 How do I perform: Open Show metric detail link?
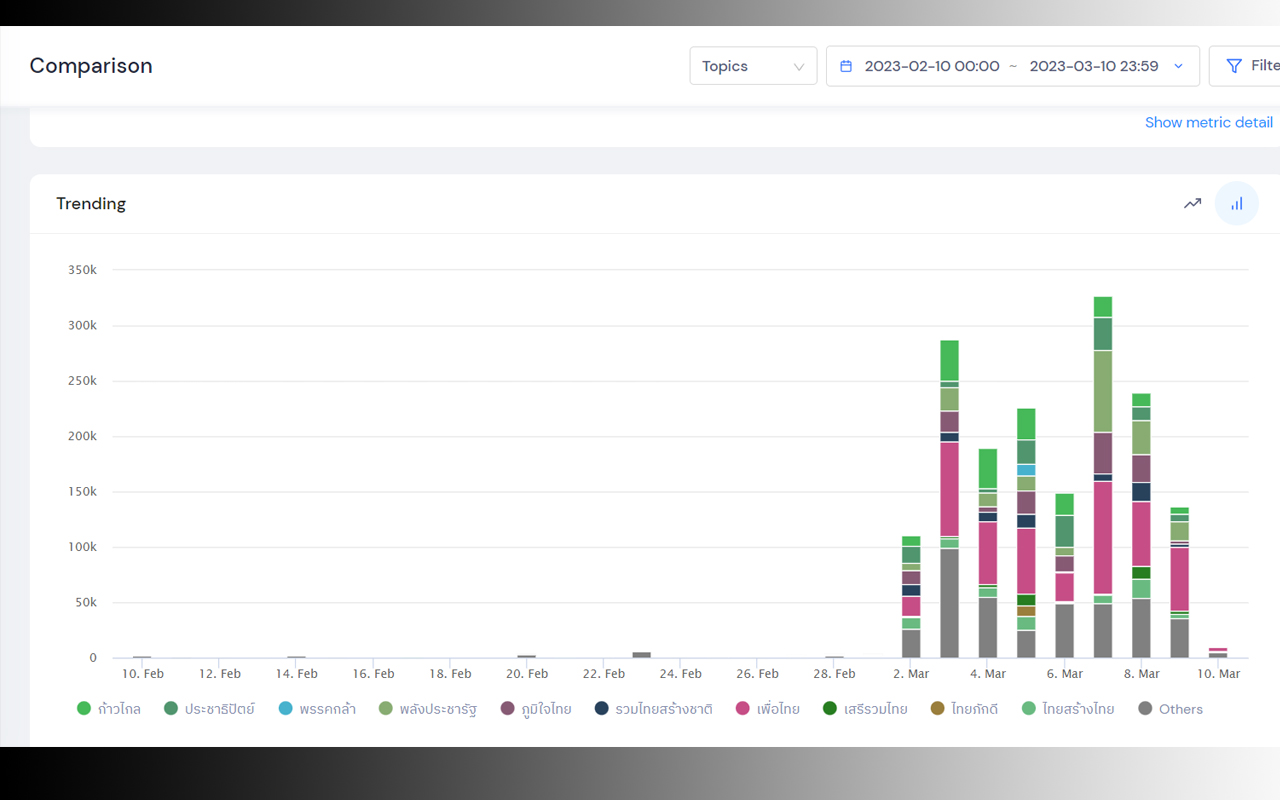coord(1209,122)
